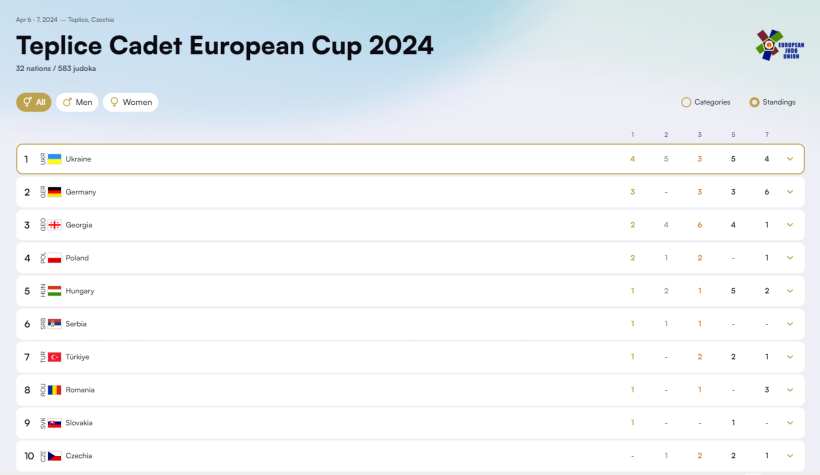Filter results by Men
This screenshot has height=475, width=820.
tap(77, 102)
